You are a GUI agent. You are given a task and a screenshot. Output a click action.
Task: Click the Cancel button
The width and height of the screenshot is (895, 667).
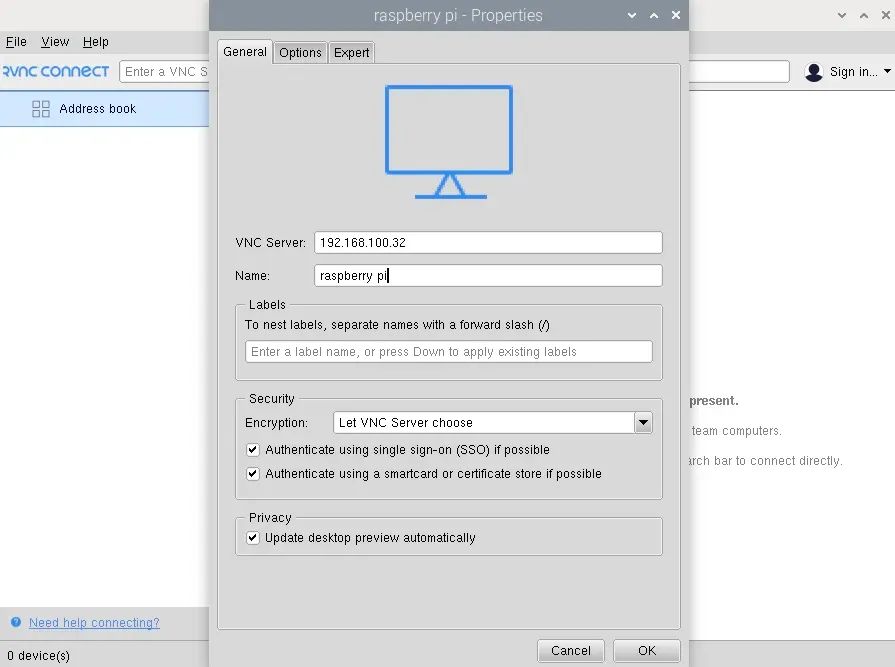(571, 650)
